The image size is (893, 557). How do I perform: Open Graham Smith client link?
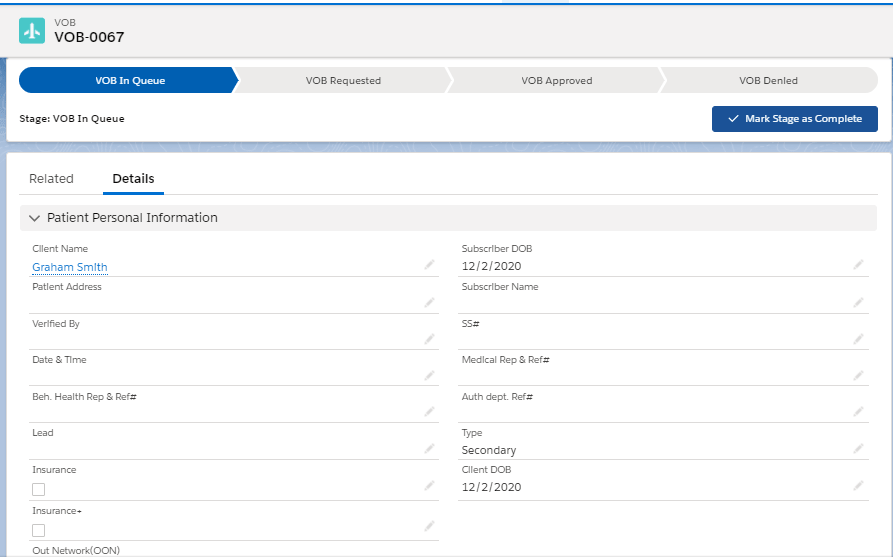[70, 267]
